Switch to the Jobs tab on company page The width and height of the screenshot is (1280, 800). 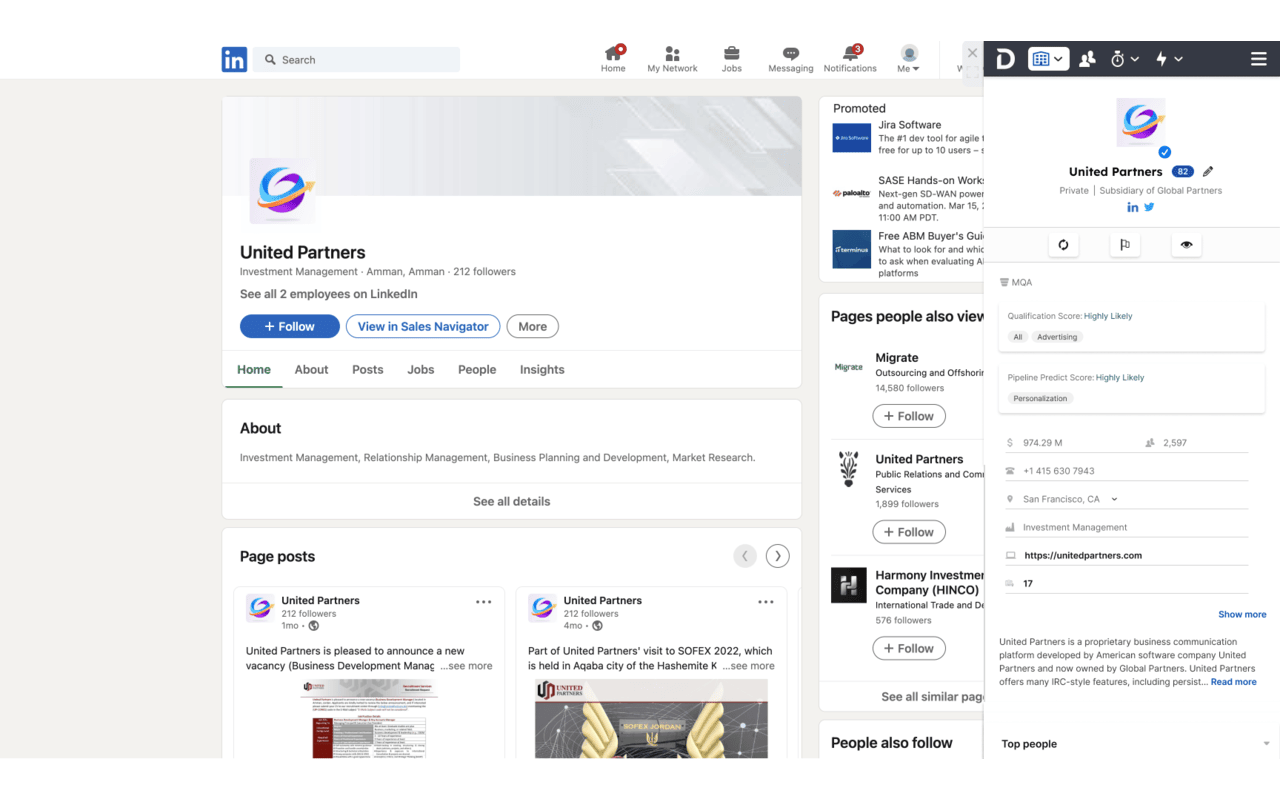pos(421,369)
